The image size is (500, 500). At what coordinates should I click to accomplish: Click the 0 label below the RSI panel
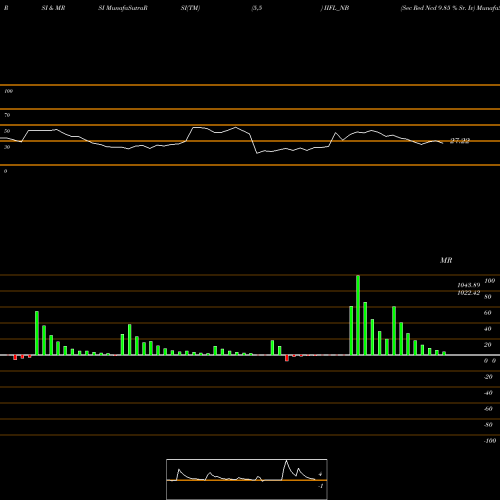tap(5, 171)
